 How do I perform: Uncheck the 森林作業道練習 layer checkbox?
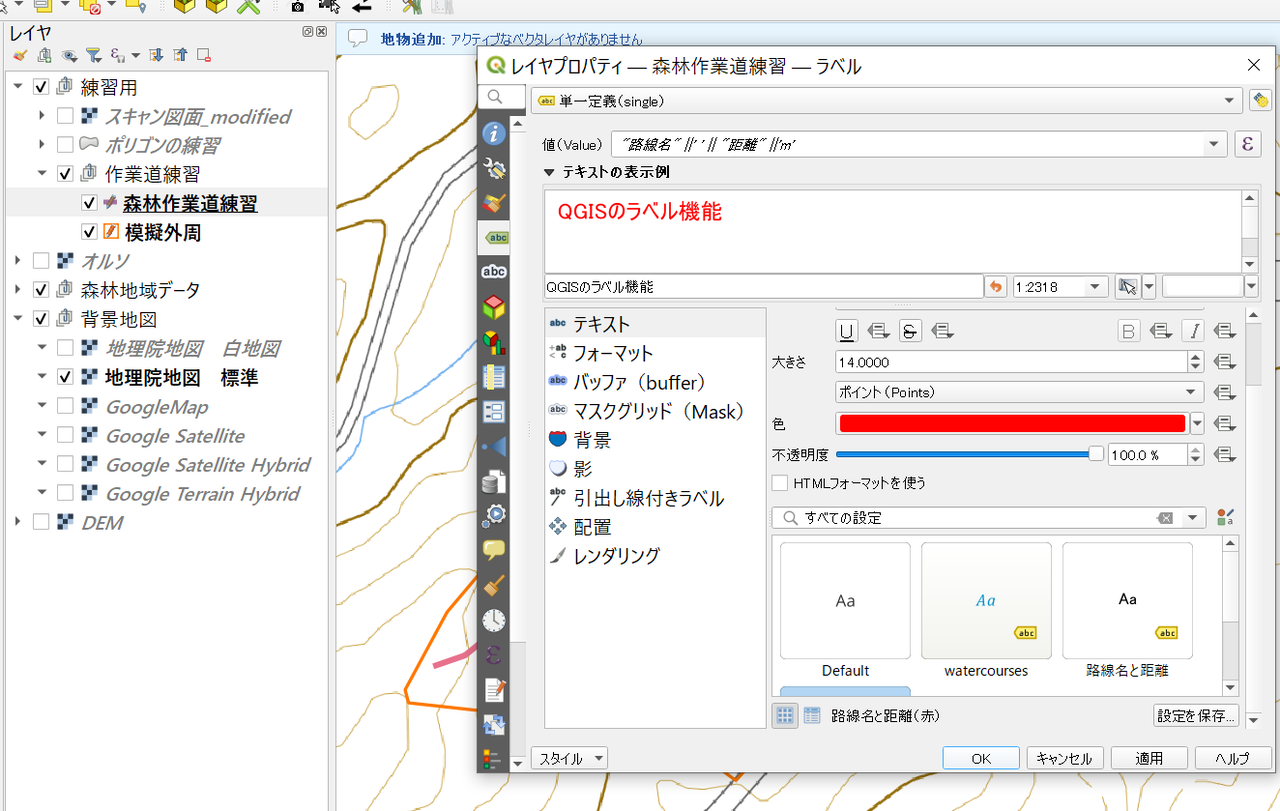[x=89, y=203]
